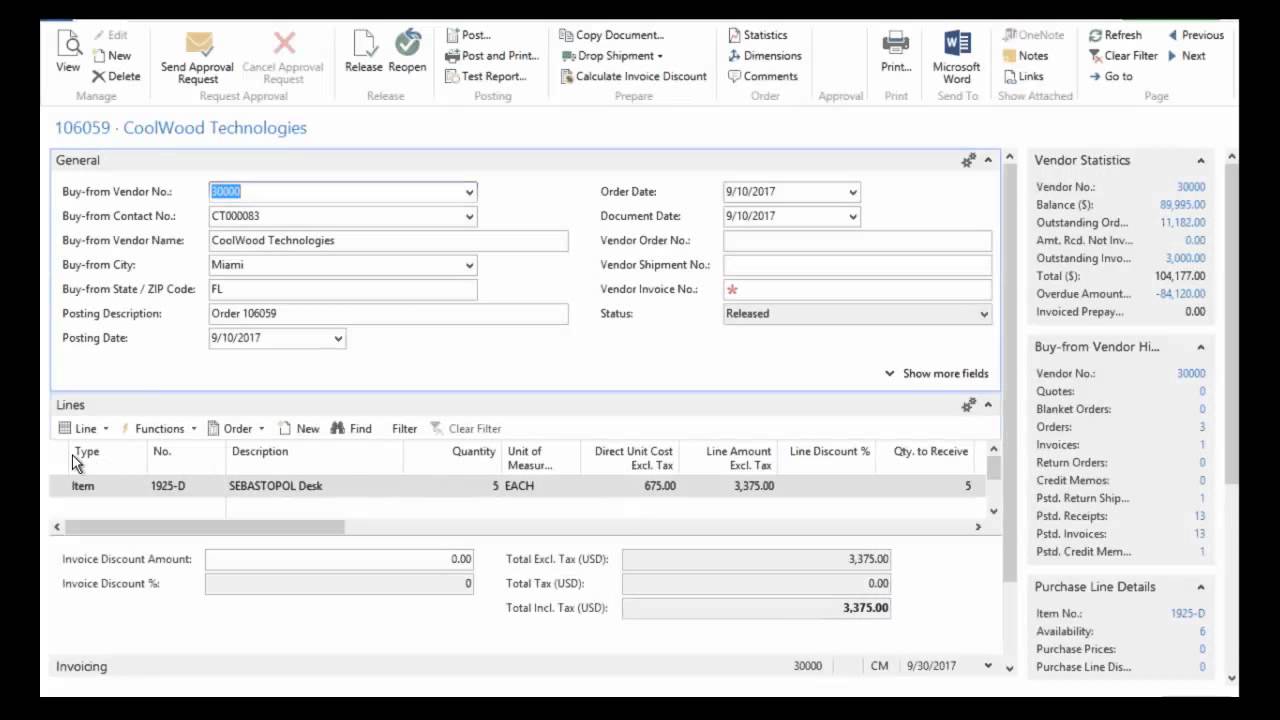Open attached Links

tap(1023, 76)
